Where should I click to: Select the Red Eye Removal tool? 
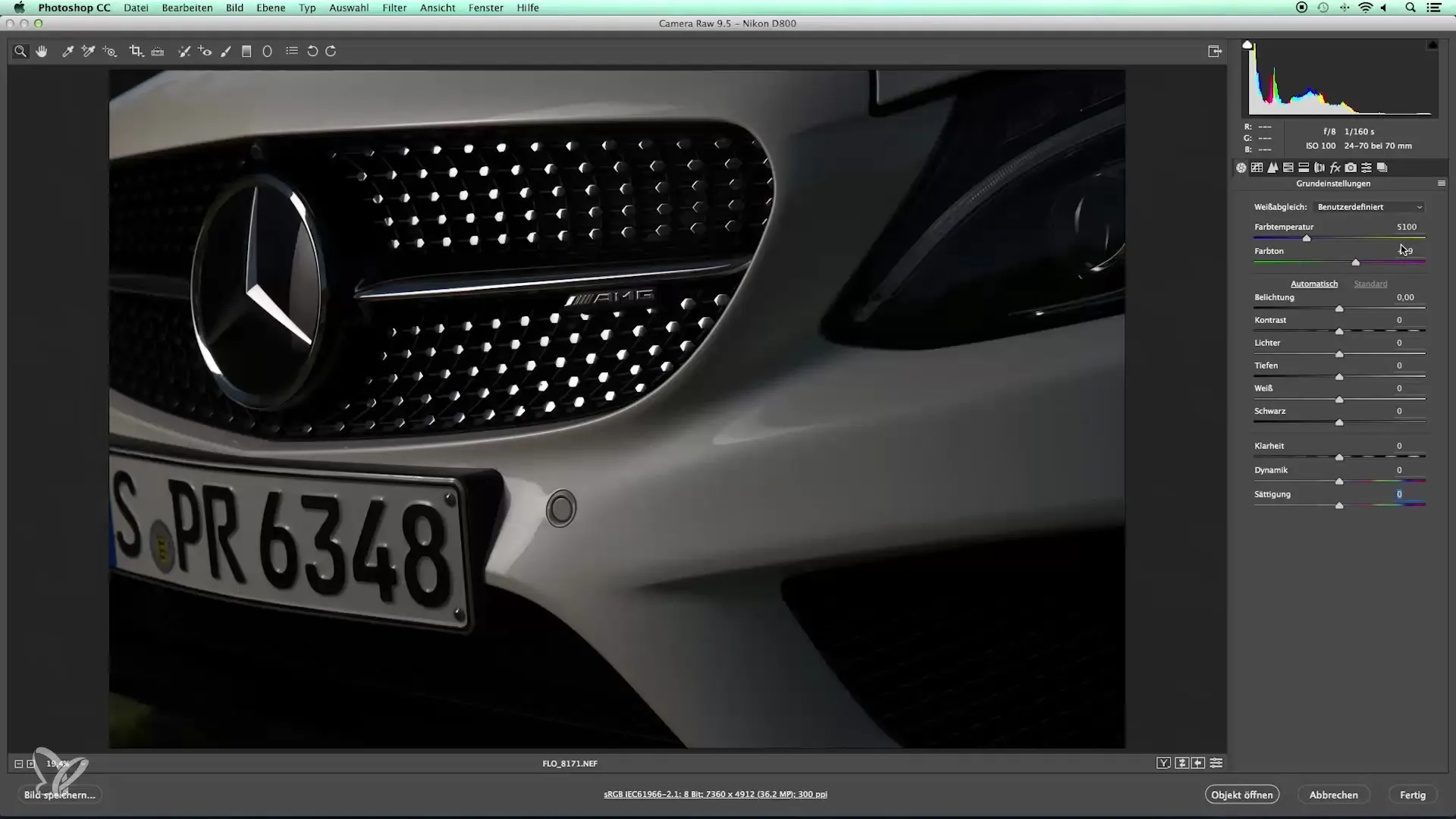coord(205,52)
